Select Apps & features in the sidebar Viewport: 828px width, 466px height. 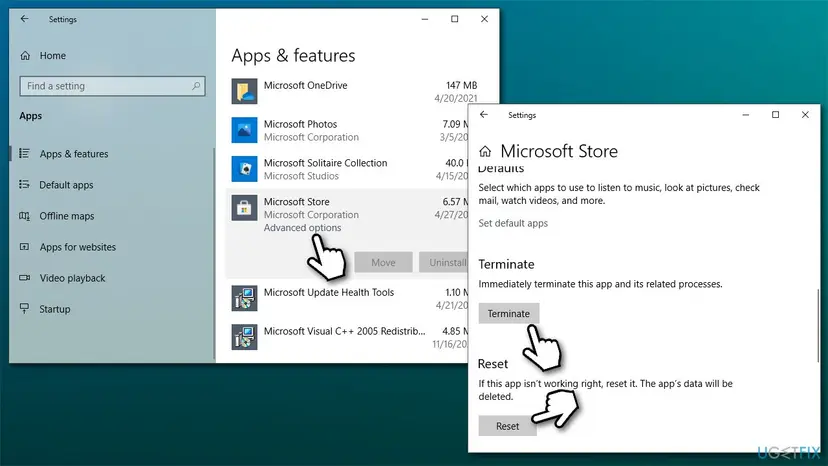click(x=73, y=154)
